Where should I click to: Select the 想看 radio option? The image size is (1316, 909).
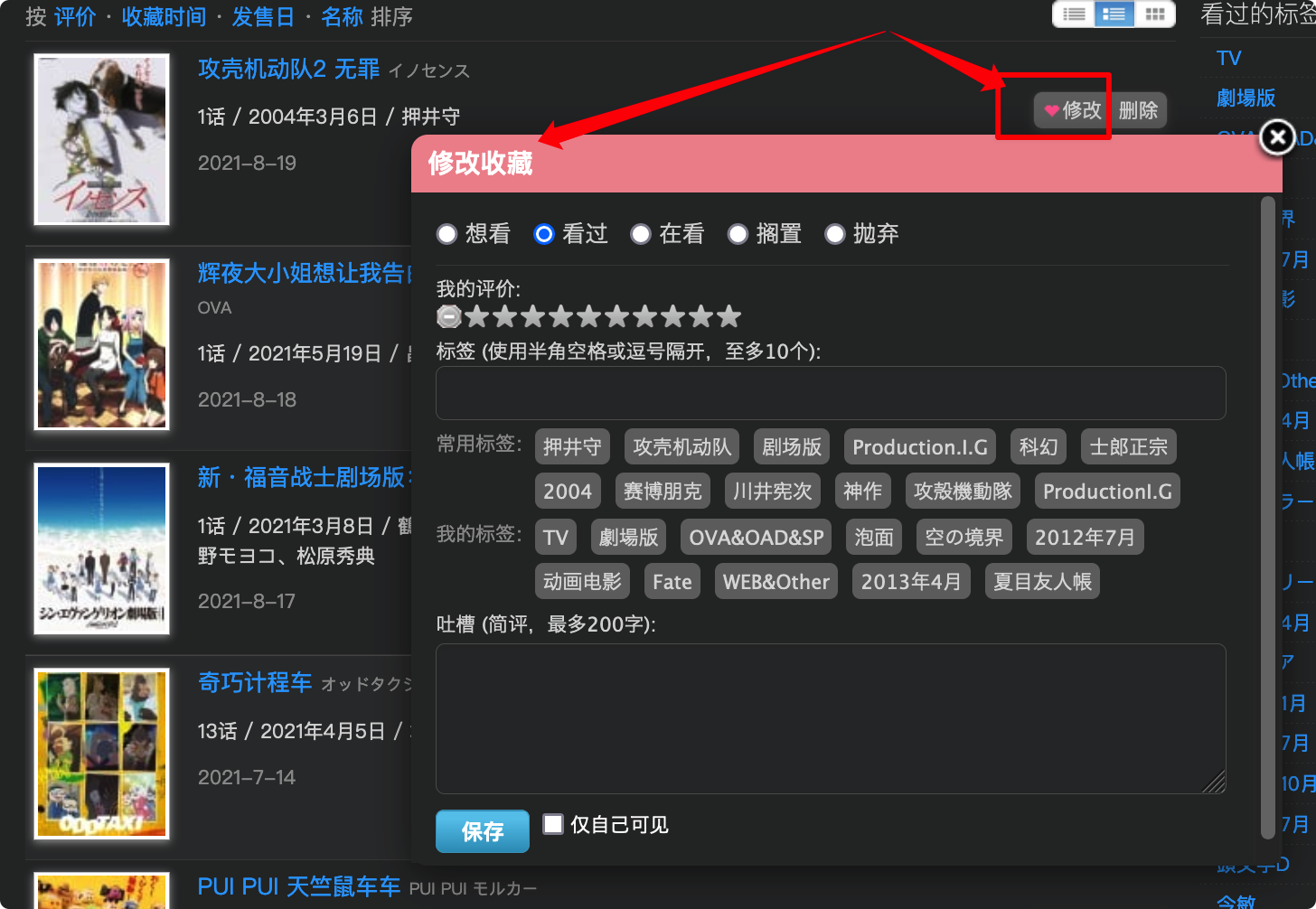tap(446, 234)
